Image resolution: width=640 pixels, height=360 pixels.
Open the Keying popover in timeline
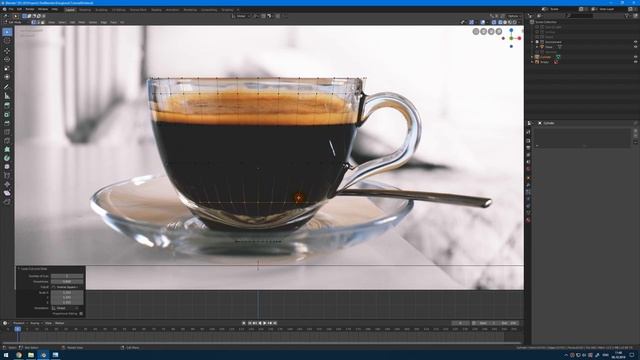click(35, 323)
